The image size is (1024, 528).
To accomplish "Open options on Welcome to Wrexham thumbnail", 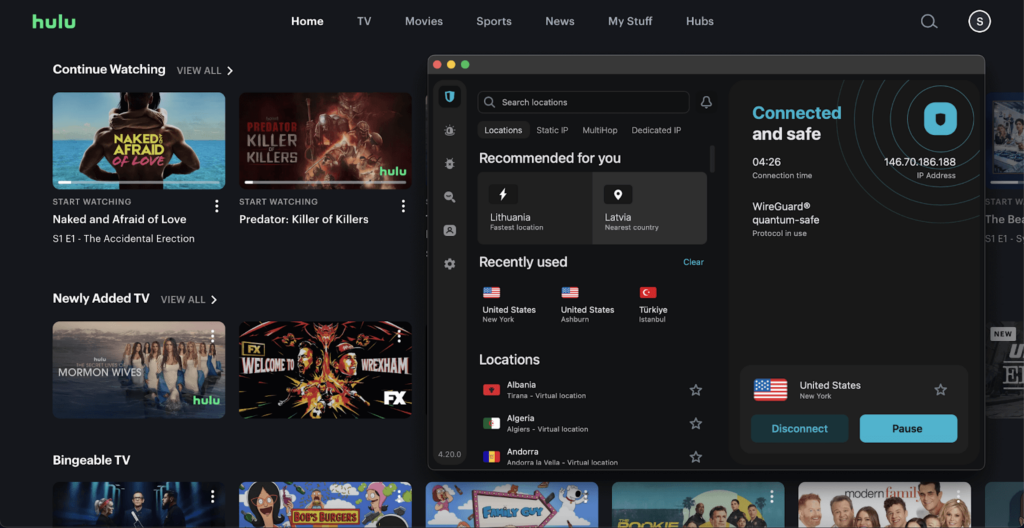I will pyautogui.click(x=398, y=336).
